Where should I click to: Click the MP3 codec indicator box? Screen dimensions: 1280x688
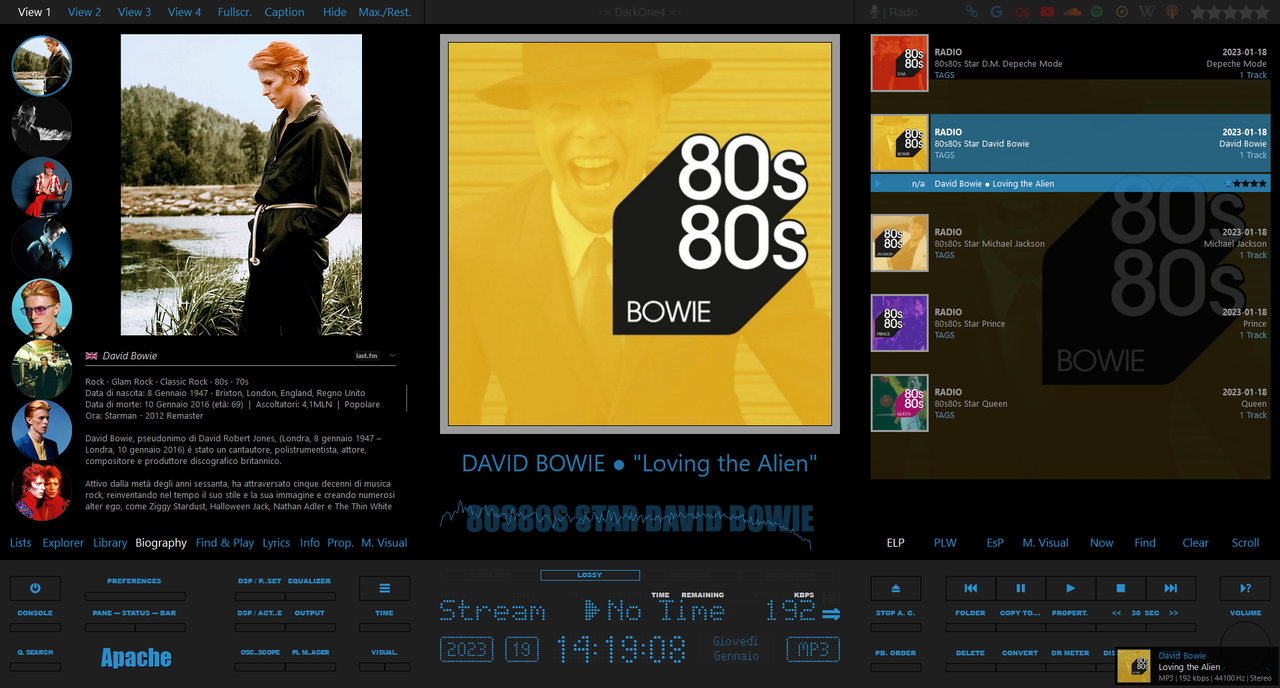tap(813, 649)
